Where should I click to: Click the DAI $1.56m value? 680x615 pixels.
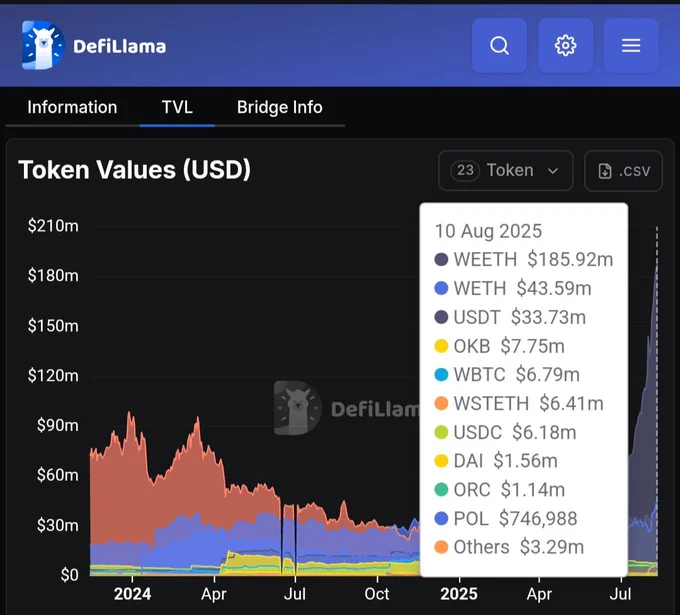(526, 461)
